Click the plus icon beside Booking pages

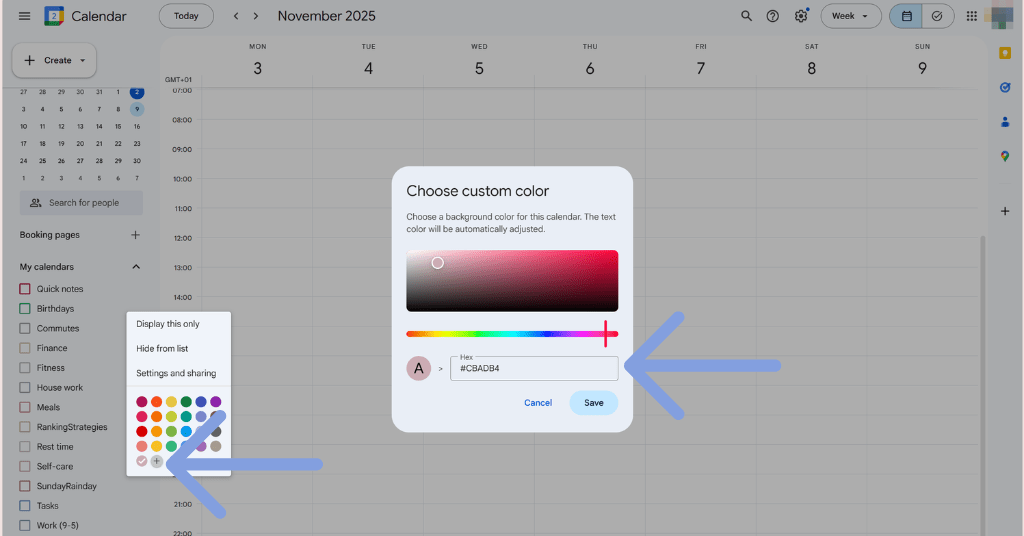[136, 235]
